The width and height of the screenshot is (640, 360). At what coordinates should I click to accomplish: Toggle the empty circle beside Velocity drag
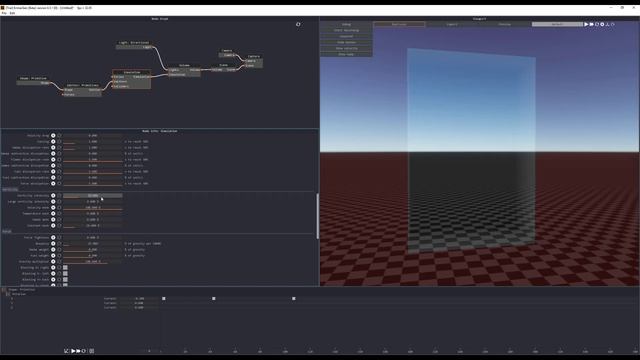[59, 136]
